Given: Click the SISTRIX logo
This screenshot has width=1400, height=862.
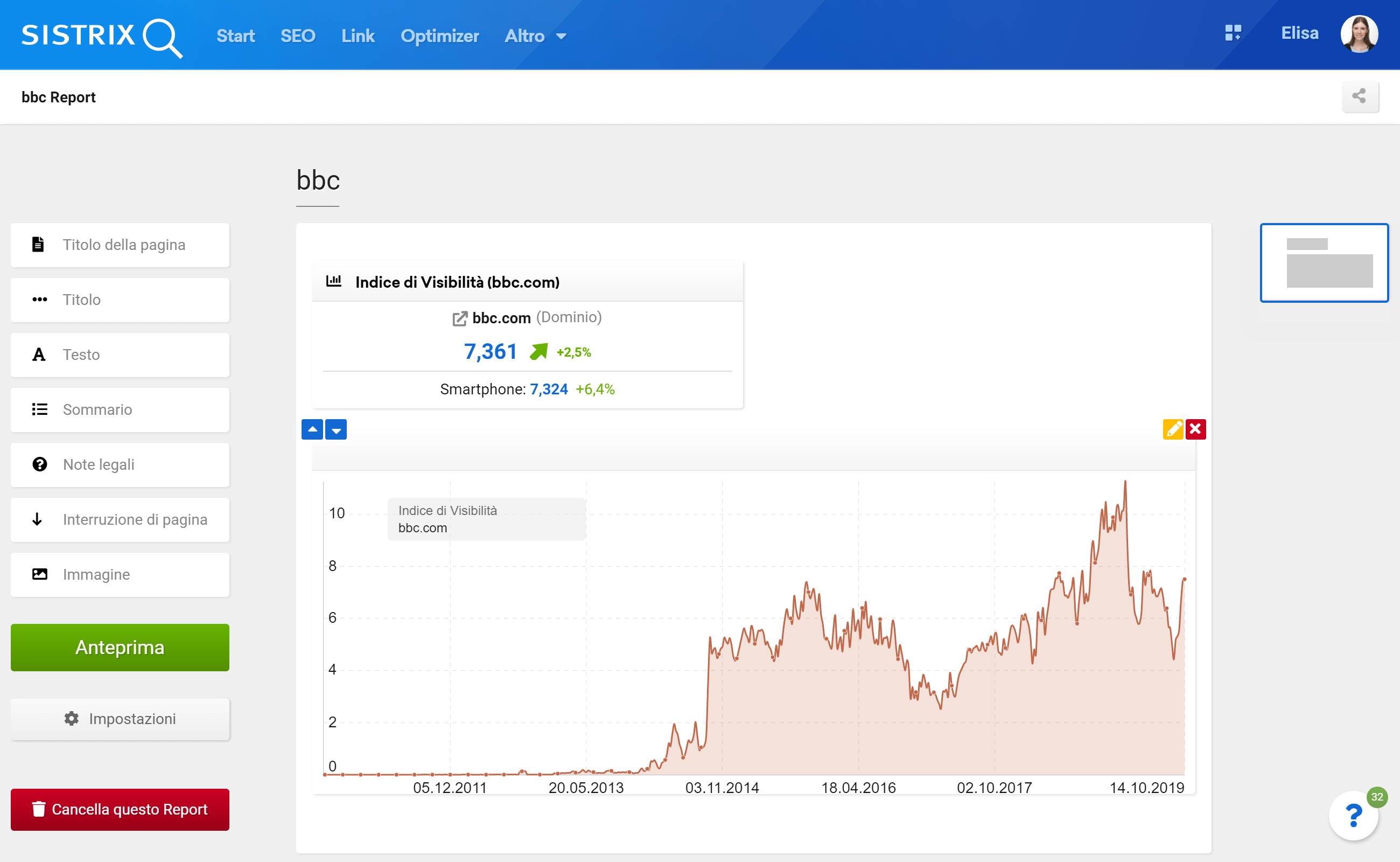Looking at the screenshot, I should point(101,37).
